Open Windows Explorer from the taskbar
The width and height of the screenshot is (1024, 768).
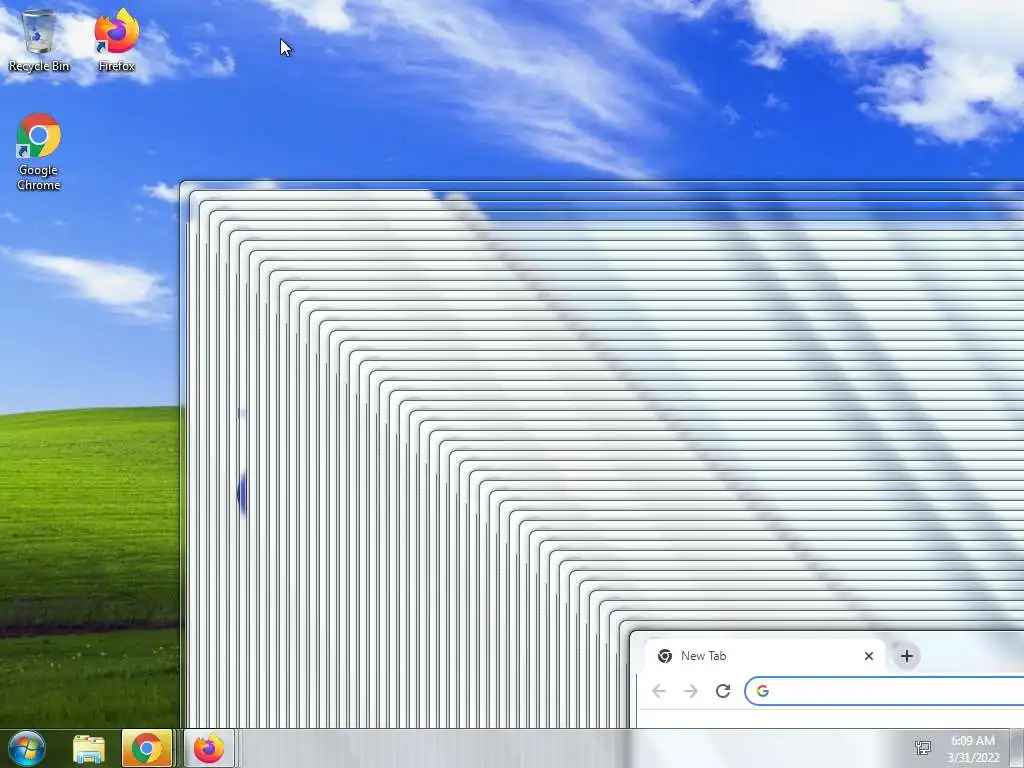click(89, 749)
